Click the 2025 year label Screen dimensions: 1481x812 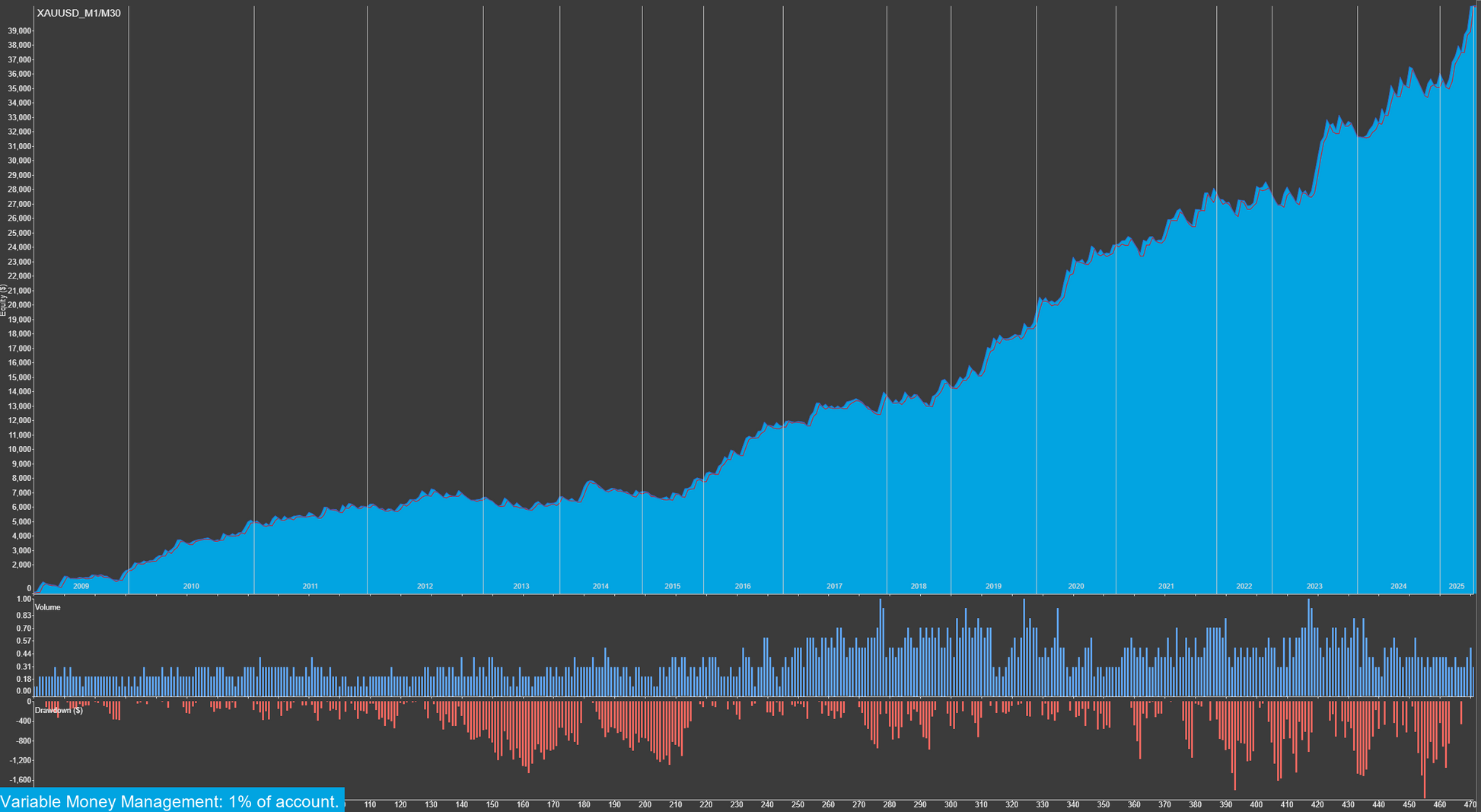(1457, 586)
